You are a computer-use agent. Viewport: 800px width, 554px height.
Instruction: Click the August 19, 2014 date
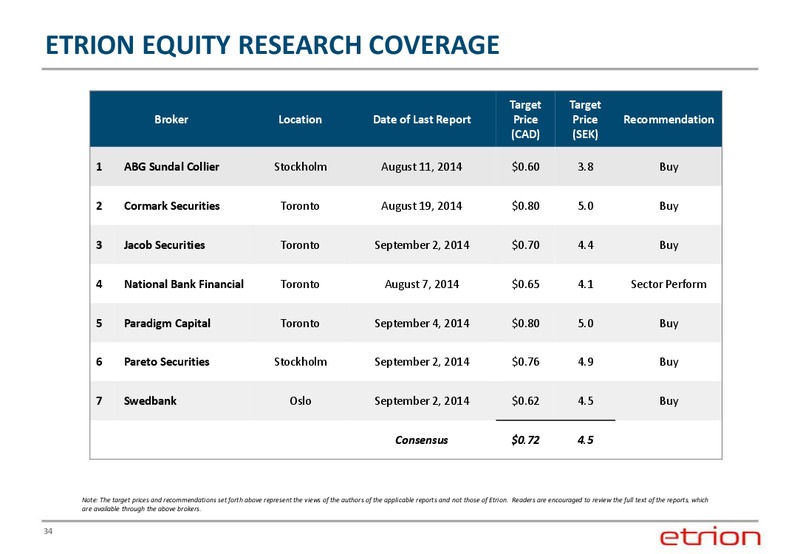pos(421,206)
